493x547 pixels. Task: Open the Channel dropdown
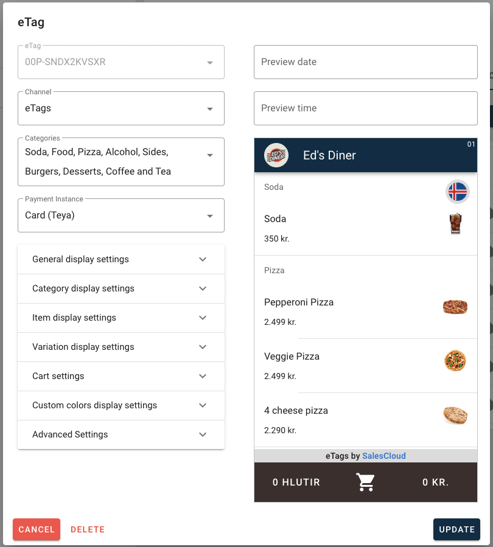(x=121, y=108)
